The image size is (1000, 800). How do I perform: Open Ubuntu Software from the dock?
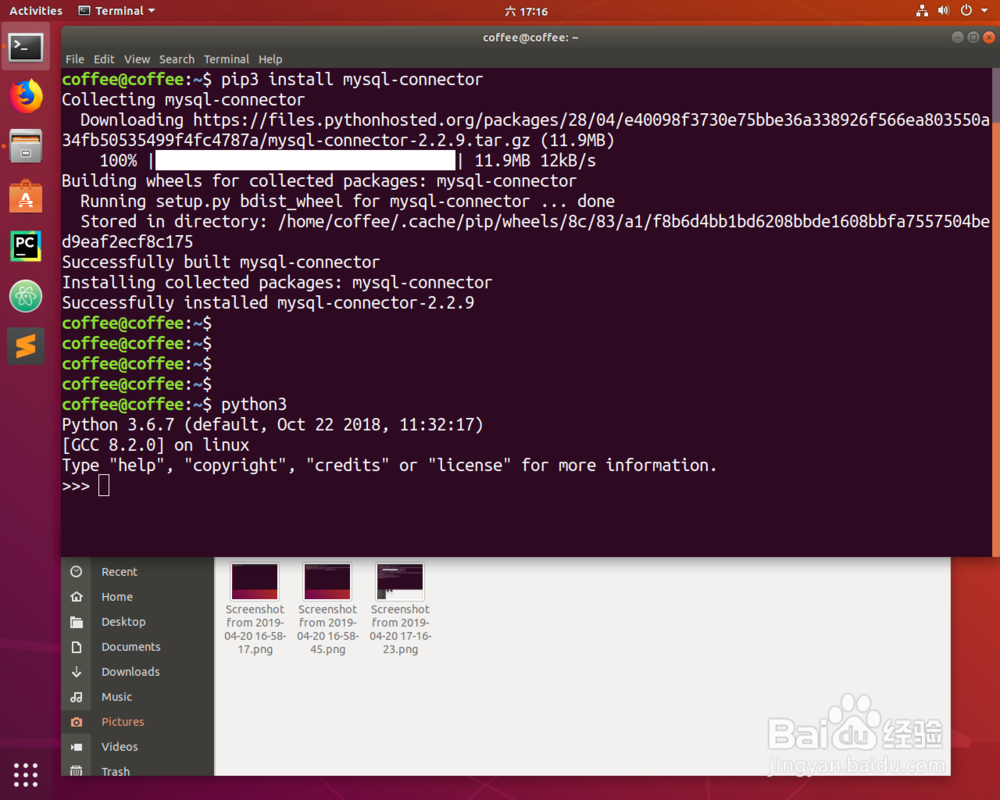26,196
